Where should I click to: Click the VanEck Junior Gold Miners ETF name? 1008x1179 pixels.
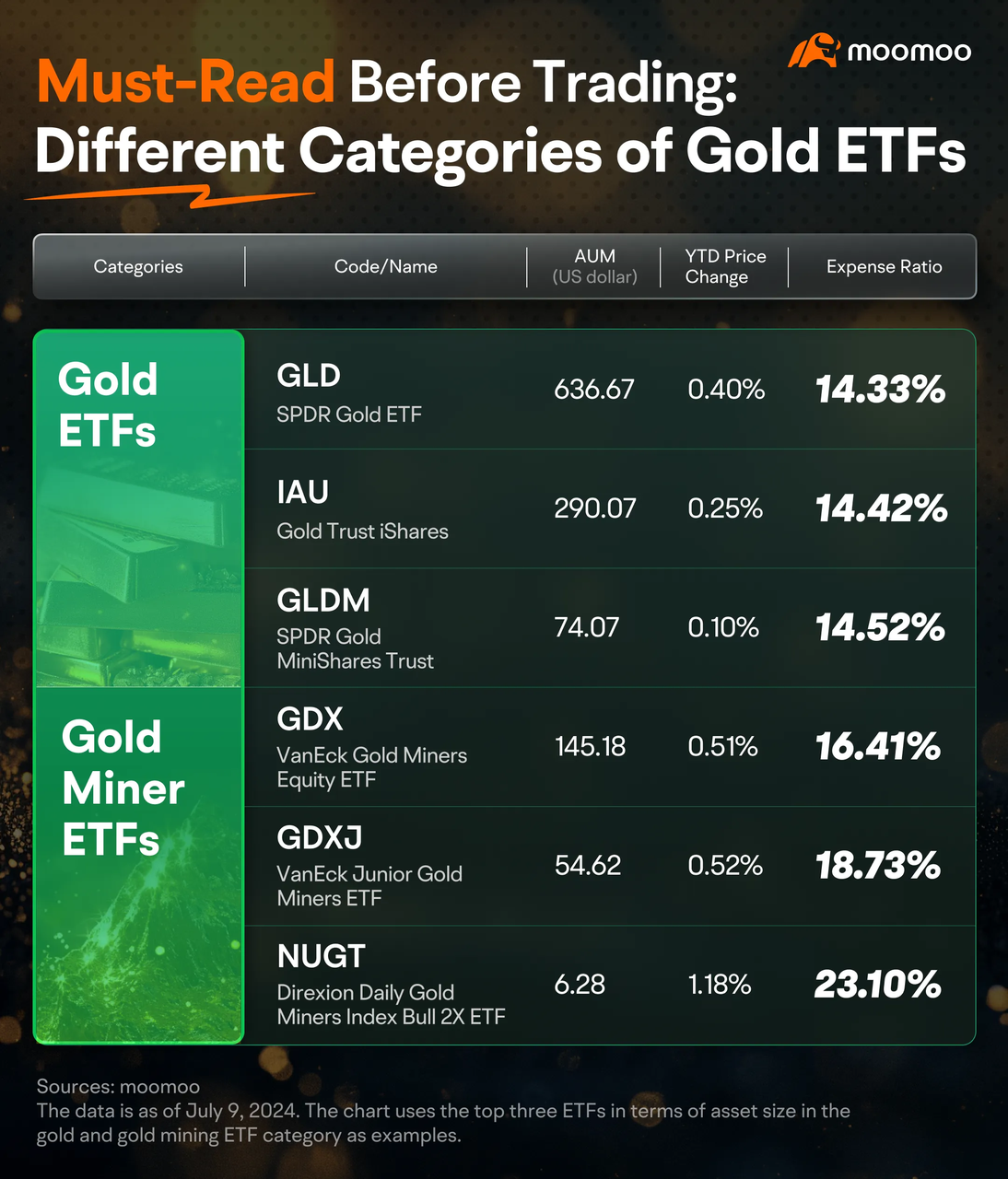point(369,886)
